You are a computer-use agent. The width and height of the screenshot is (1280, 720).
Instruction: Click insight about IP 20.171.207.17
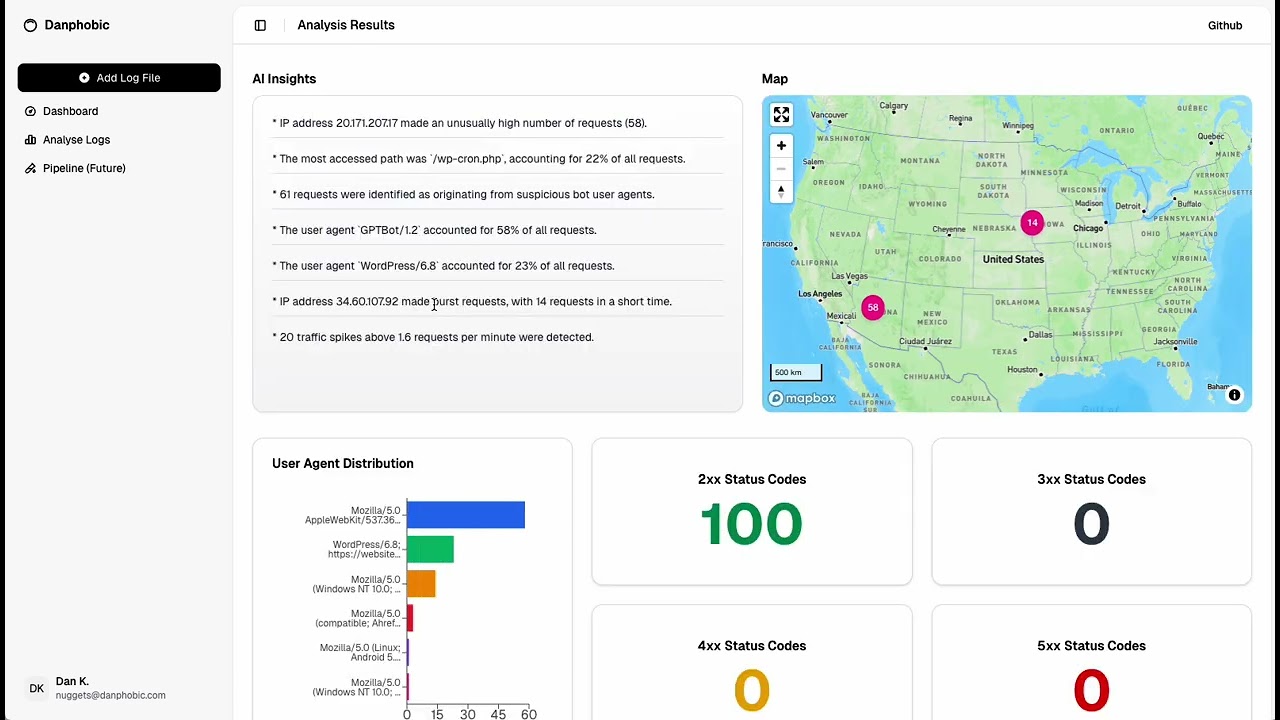tap(459, 123)
